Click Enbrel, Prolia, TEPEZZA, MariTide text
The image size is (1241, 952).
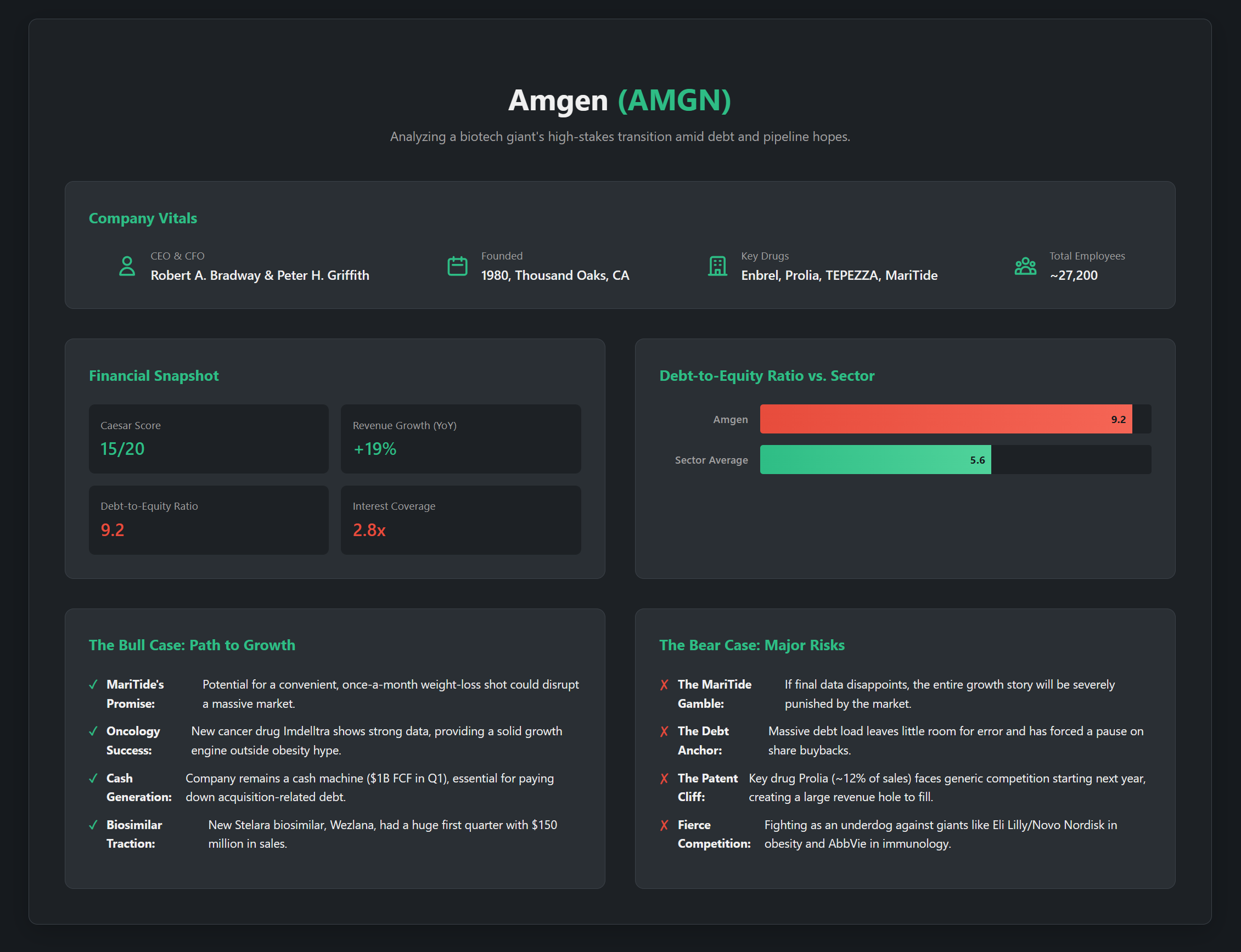(839, 275)
